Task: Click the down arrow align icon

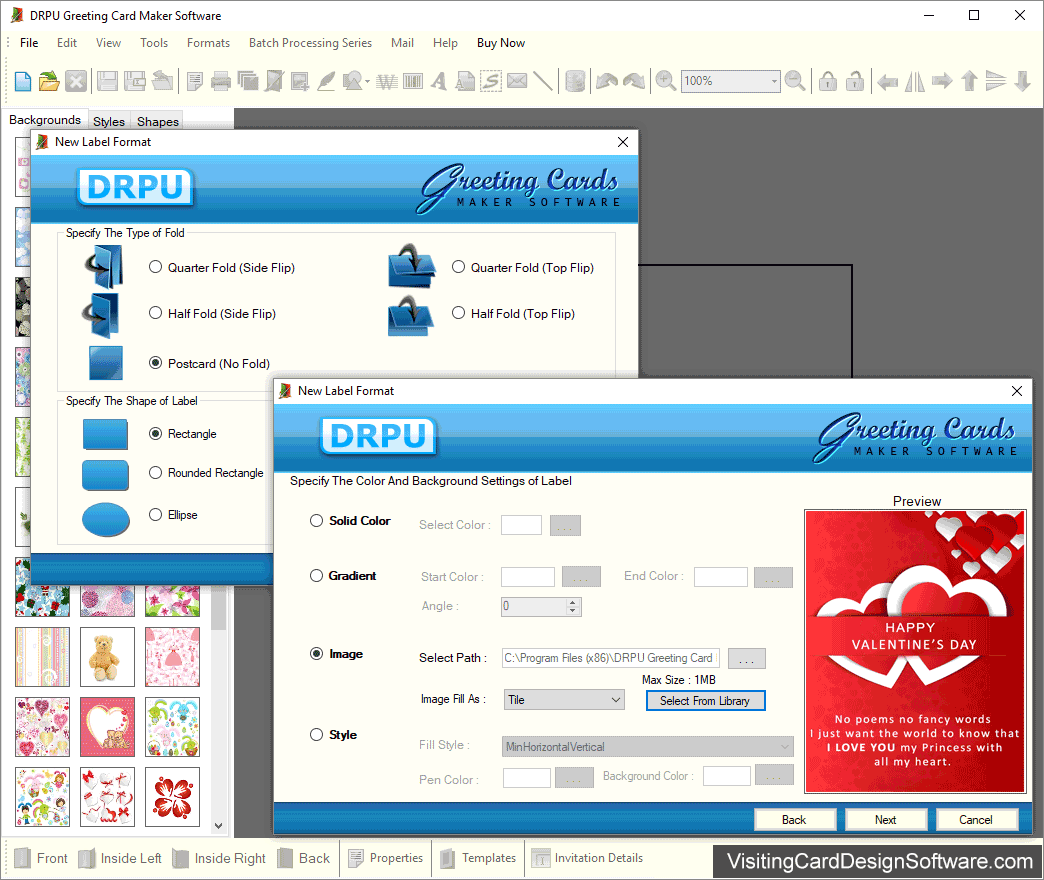Action: 1023,81
